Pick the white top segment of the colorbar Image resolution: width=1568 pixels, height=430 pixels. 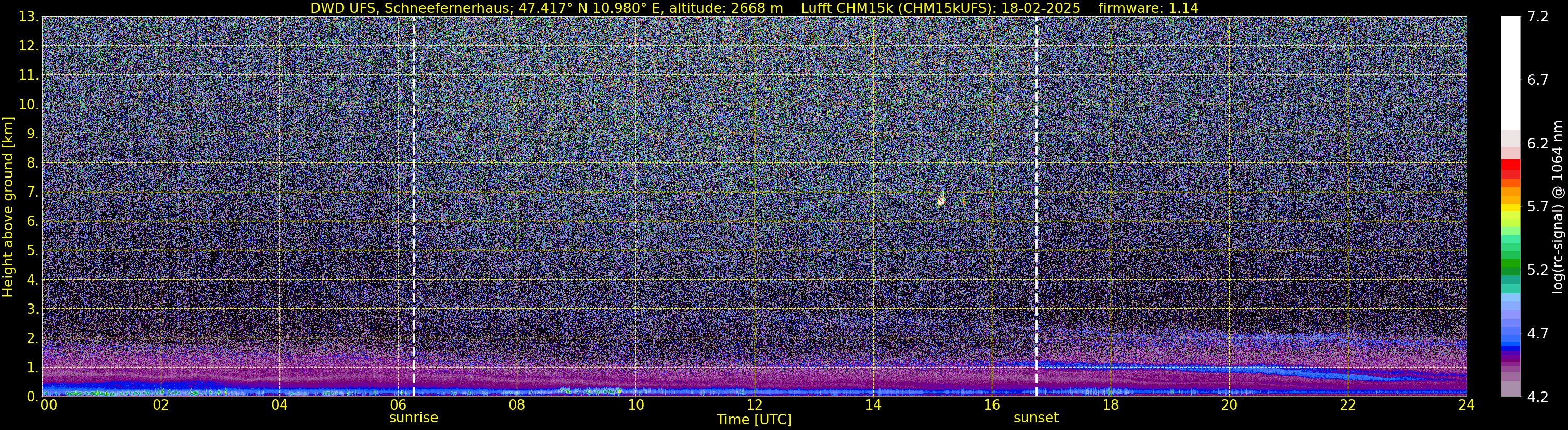click(1510, 73)
